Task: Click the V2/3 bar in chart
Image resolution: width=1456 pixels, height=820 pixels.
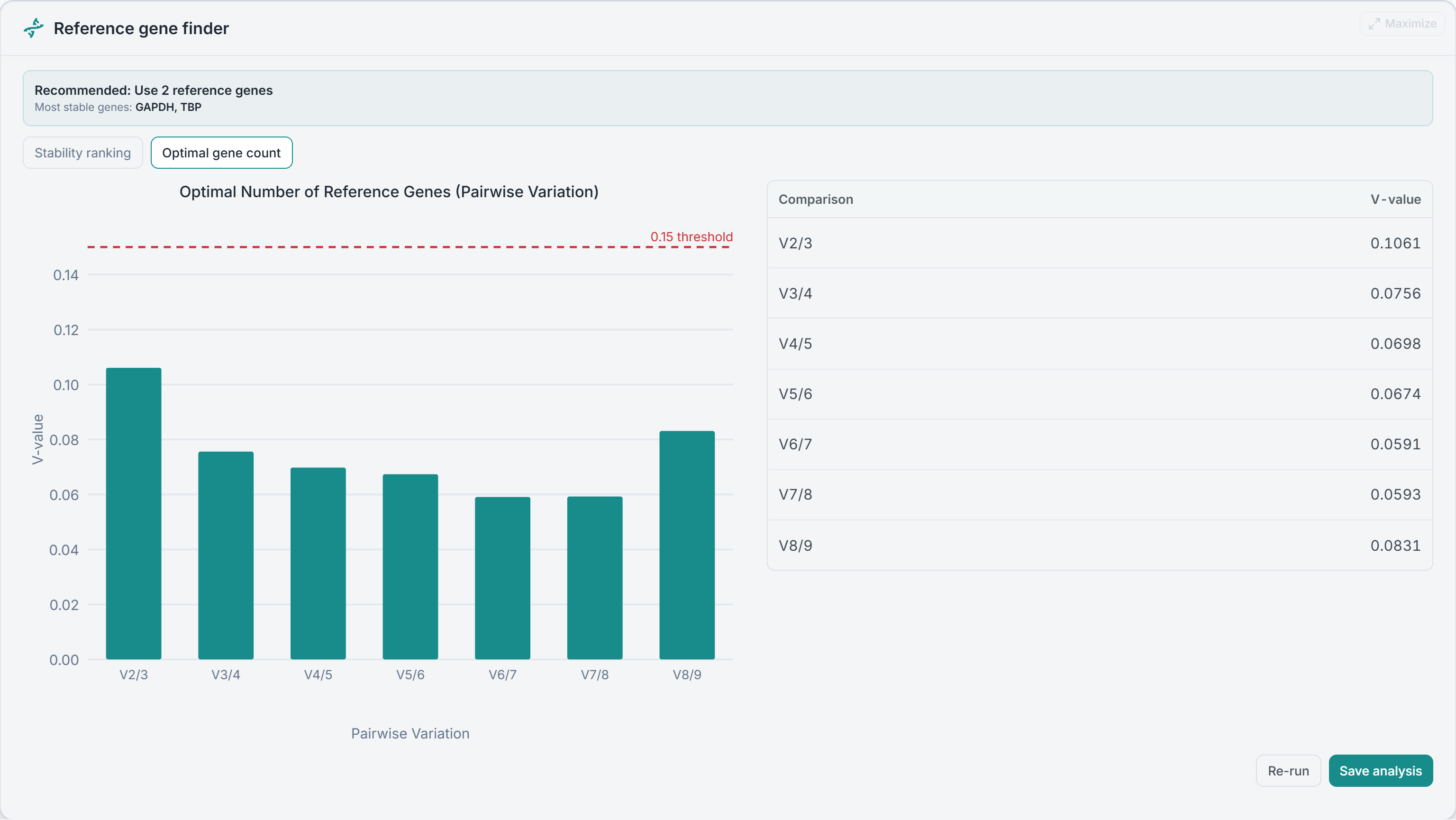Action: pos(133,513)
